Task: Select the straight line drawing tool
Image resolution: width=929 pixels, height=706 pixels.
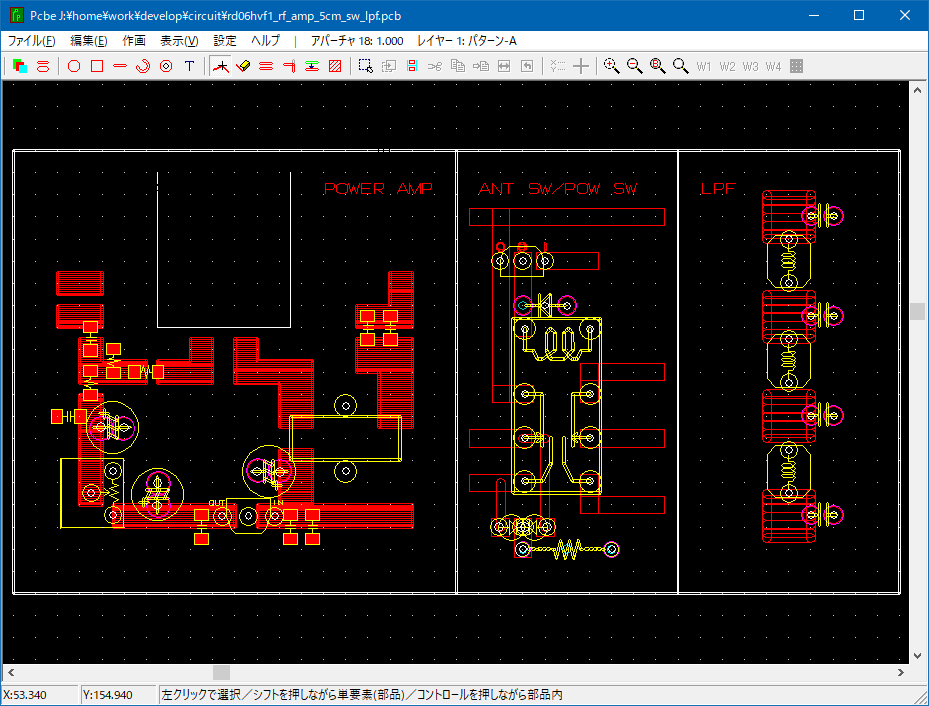Action: point(120,66)
